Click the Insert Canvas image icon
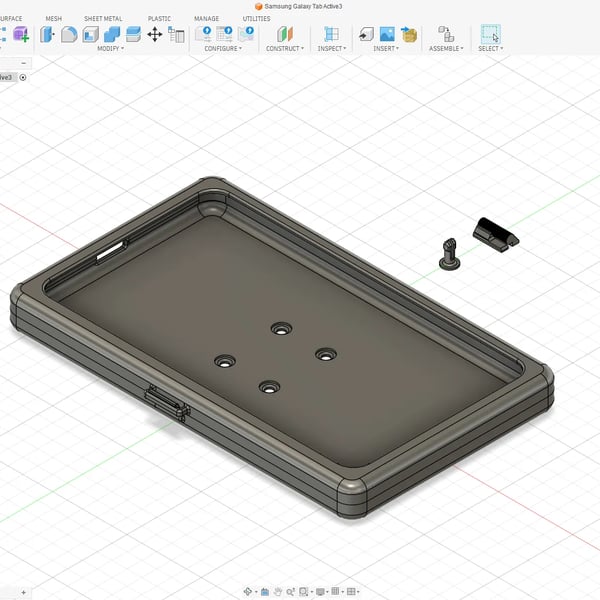 pos(387,34)
